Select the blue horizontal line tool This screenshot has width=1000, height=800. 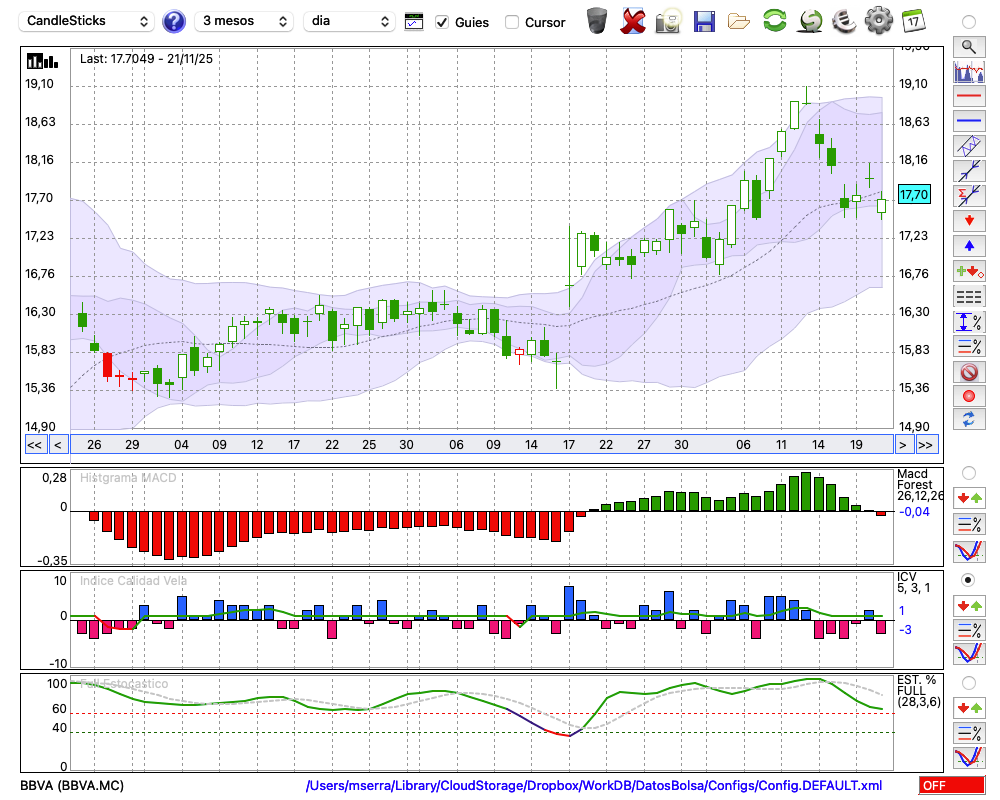point(968,121)
